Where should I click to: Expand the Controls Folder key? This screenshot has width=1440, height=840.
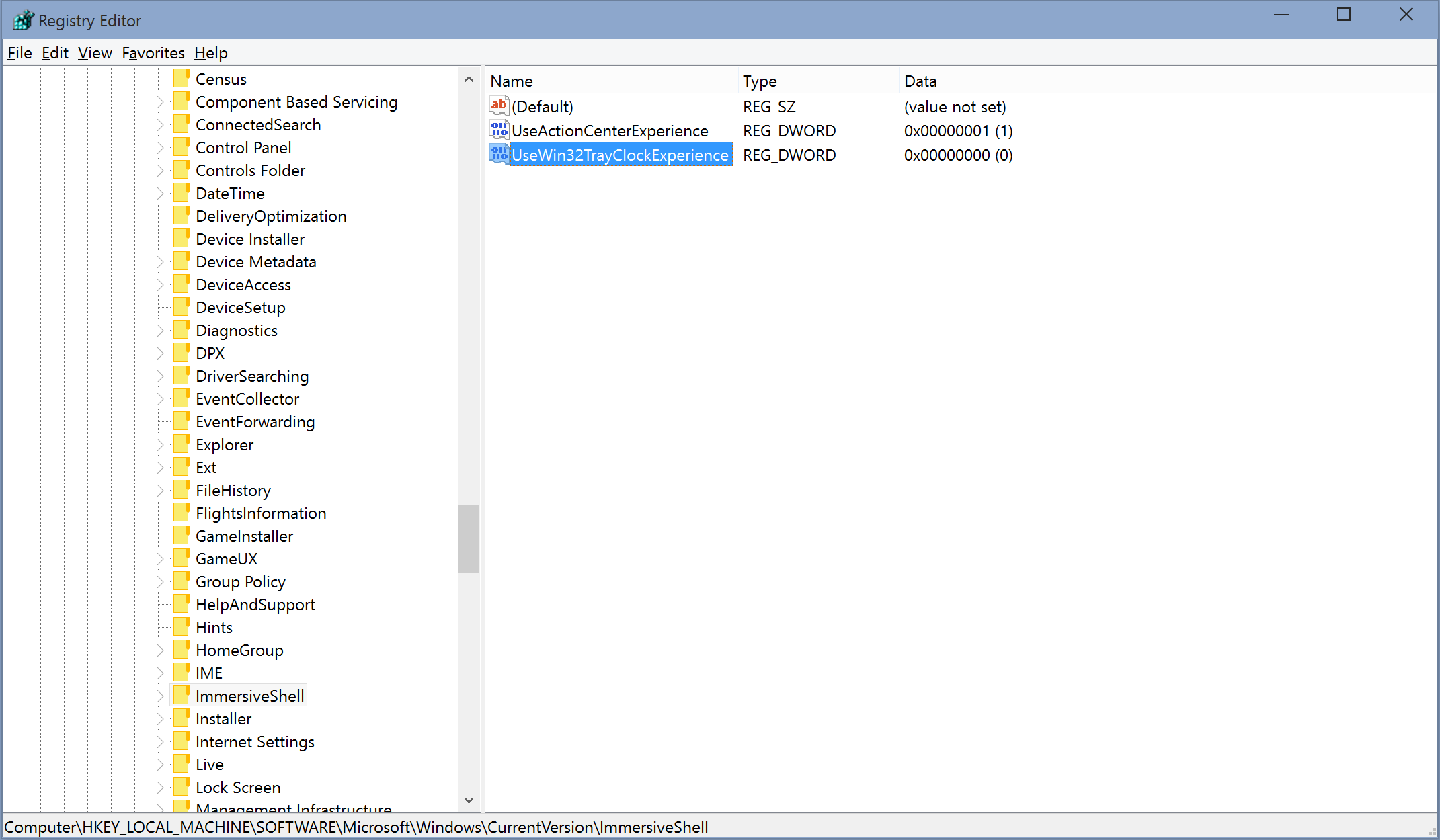coord(159,171)
